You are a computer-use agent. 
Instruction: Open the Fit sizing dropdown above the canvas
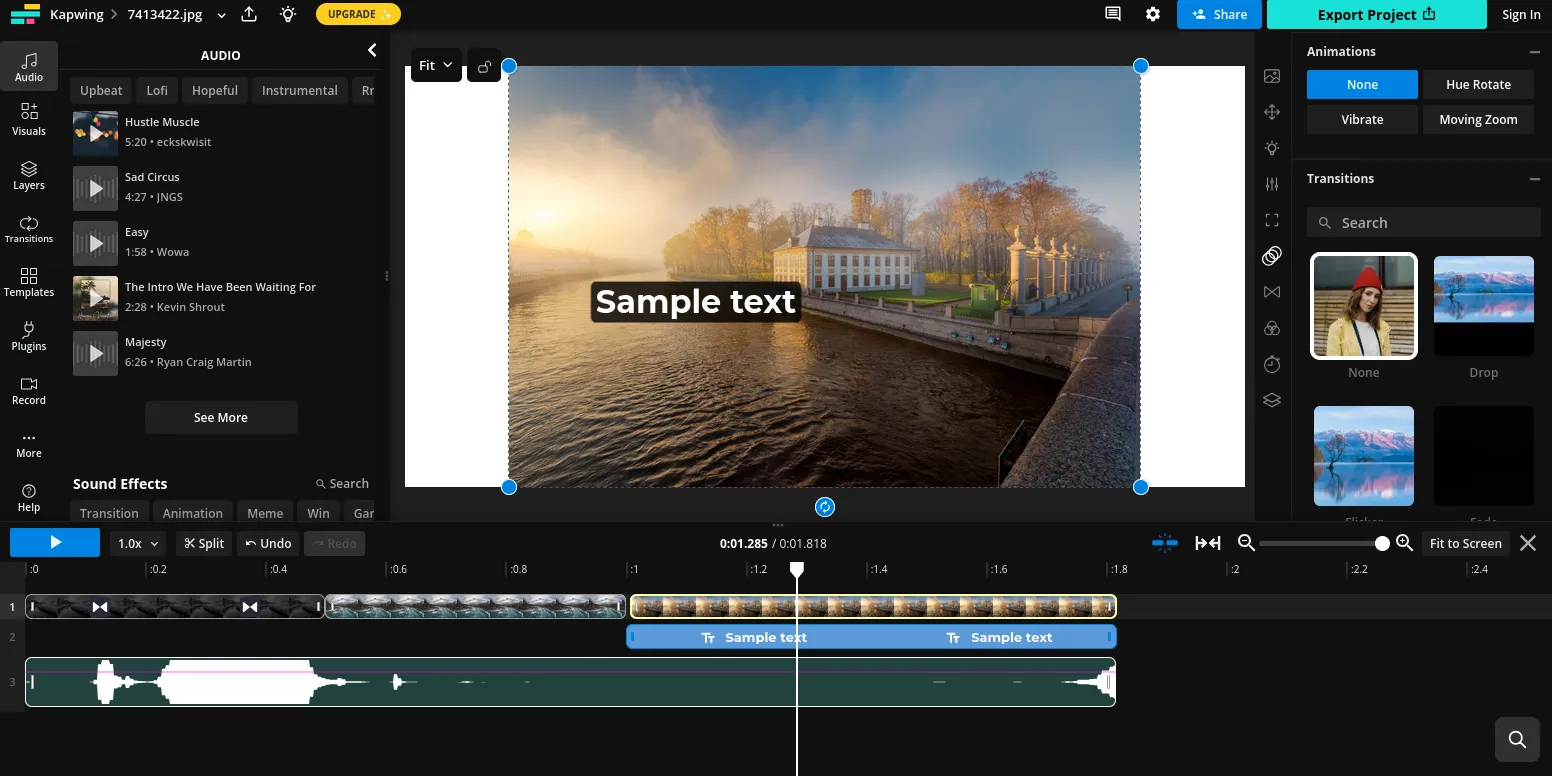click(x=436, y=65)
